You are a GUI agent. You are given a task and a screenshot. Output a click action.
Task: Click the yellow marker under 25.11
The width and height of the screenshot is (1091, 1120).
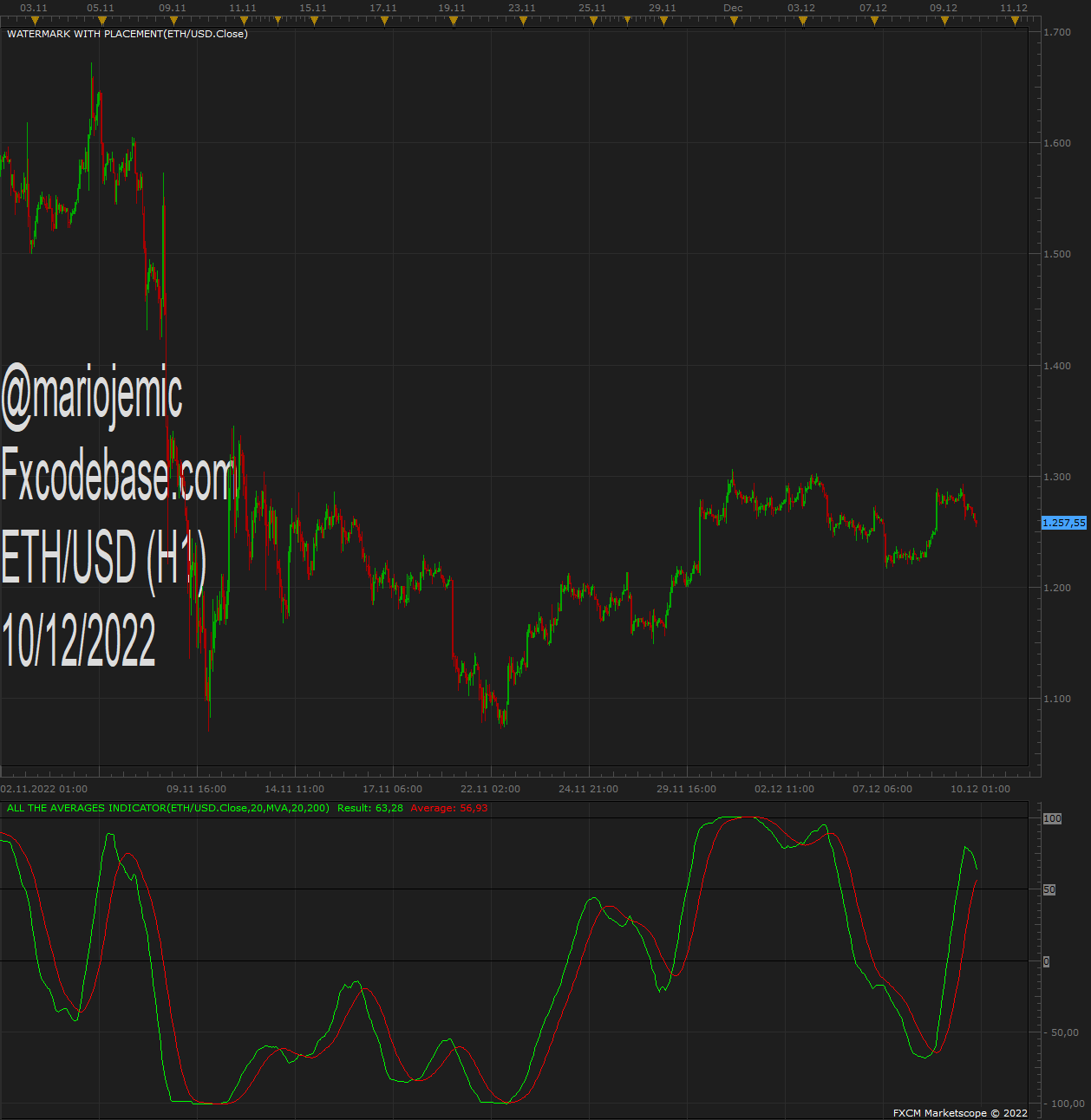click(x=593, y=21)
